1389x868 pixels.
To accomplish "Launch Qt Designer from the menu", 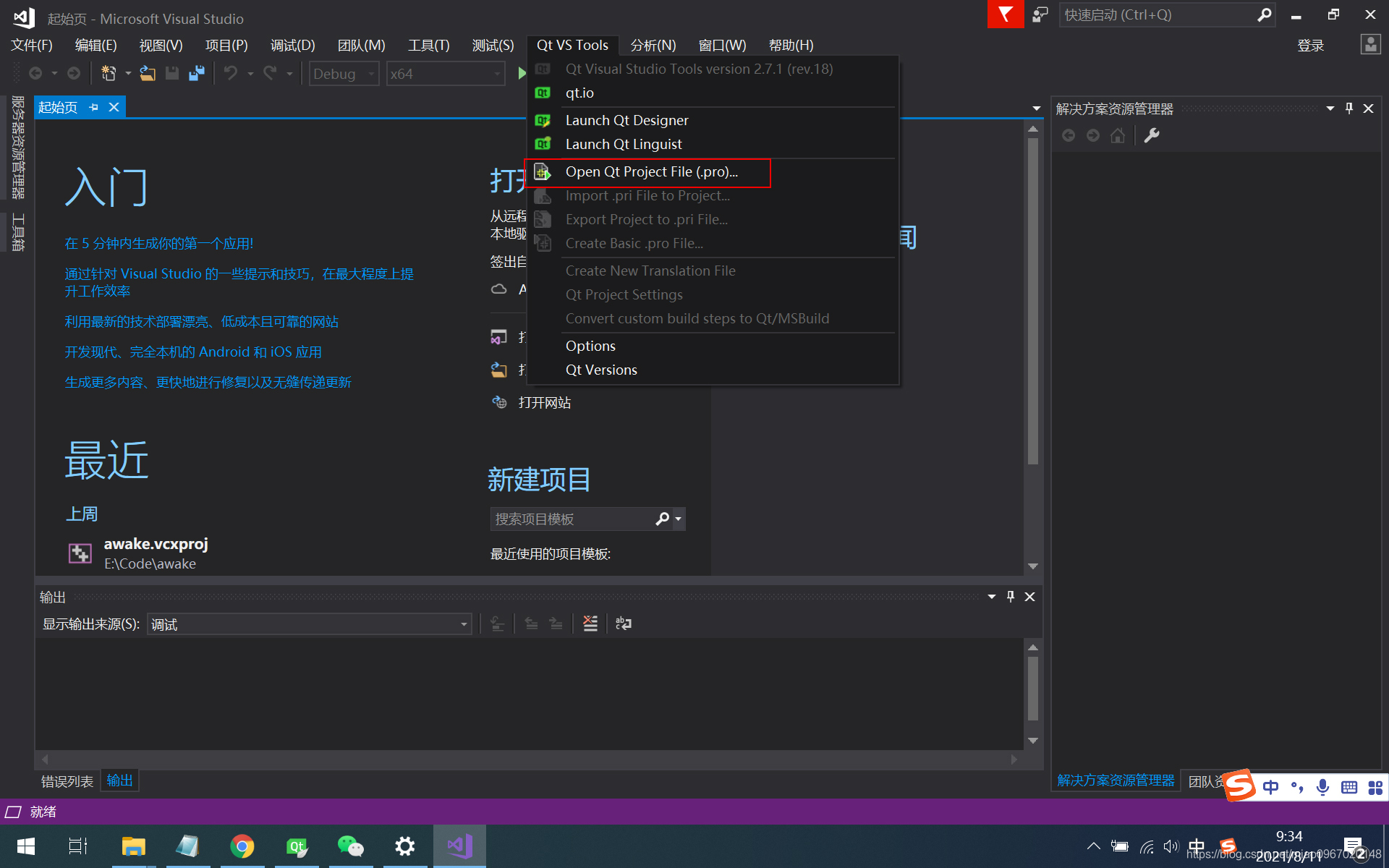I will [x=626, y=120].
